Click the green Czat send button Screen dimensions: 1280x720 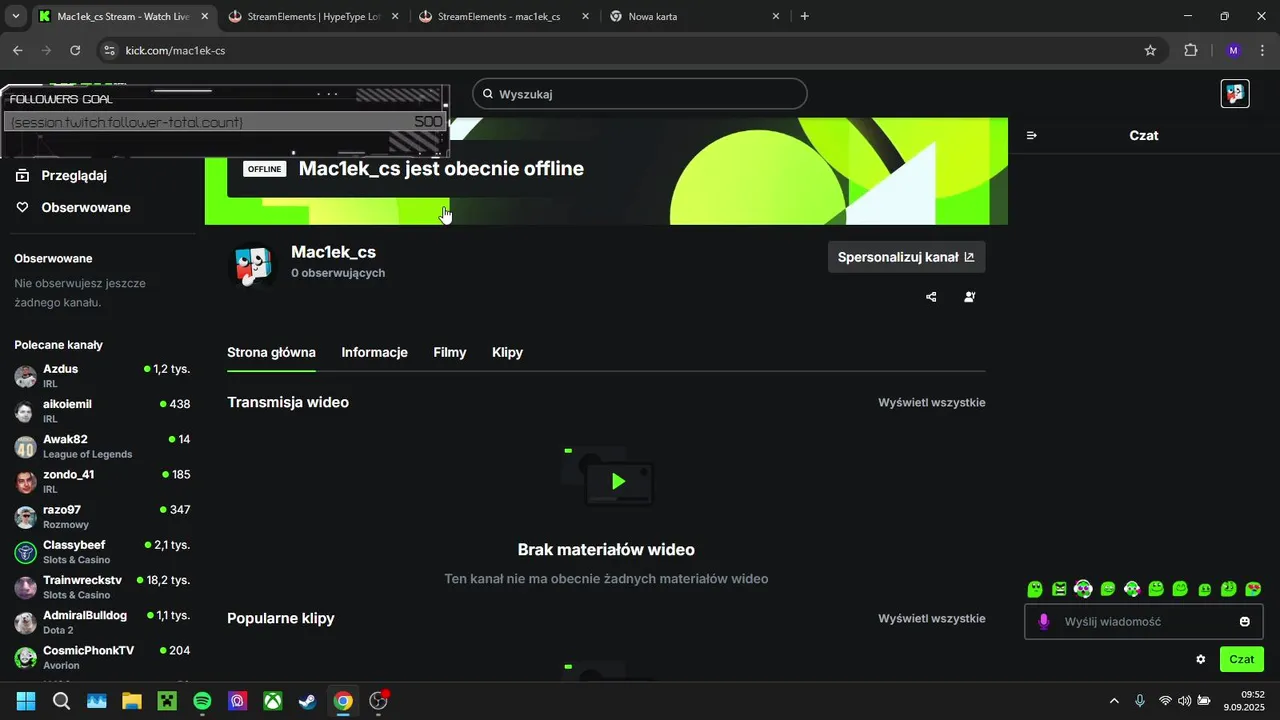1242,659
